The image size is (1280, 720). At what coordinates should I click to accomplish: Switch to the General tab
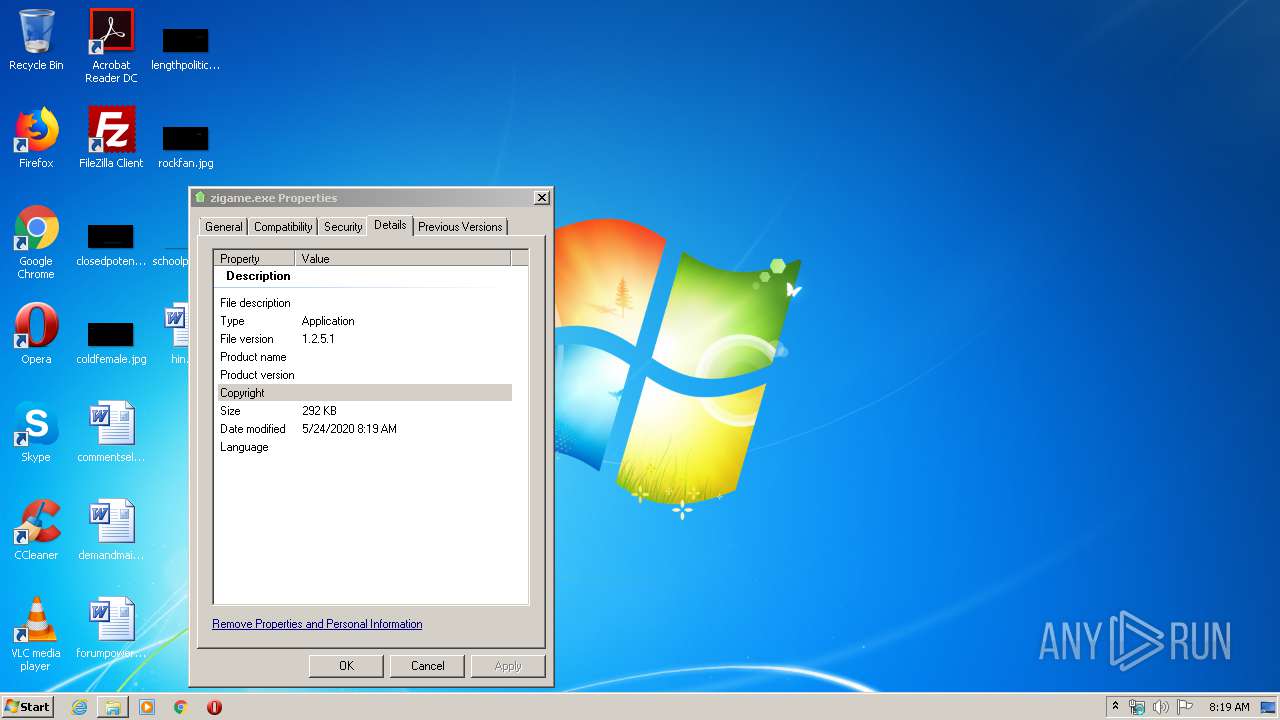coord(223,227)
